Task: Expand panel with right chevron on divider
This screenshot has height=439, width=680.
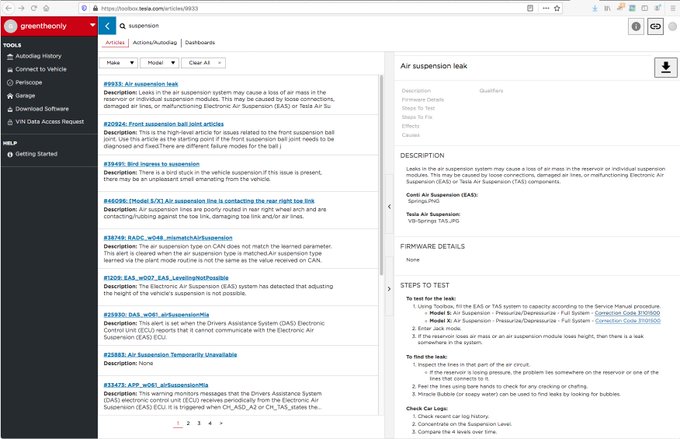Action: click(x=389, y=289)
